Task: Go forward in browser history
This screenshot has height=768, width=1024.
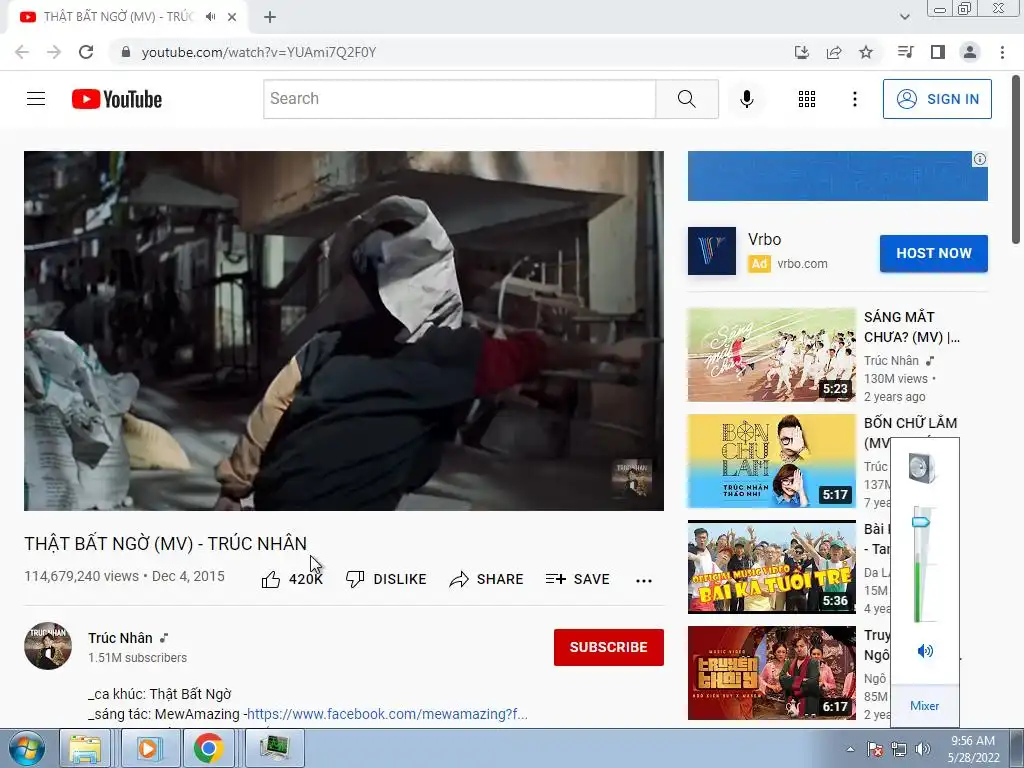Action: click(x=54, y=52)
